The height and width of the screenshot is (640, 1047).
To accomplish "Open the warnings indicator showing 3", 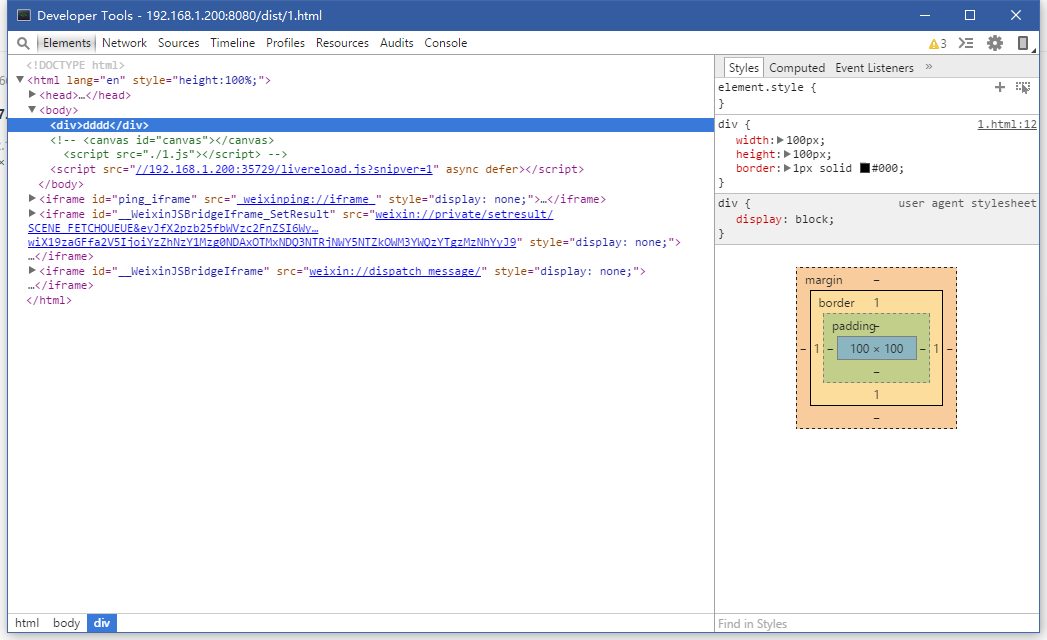I will (937, 43).
